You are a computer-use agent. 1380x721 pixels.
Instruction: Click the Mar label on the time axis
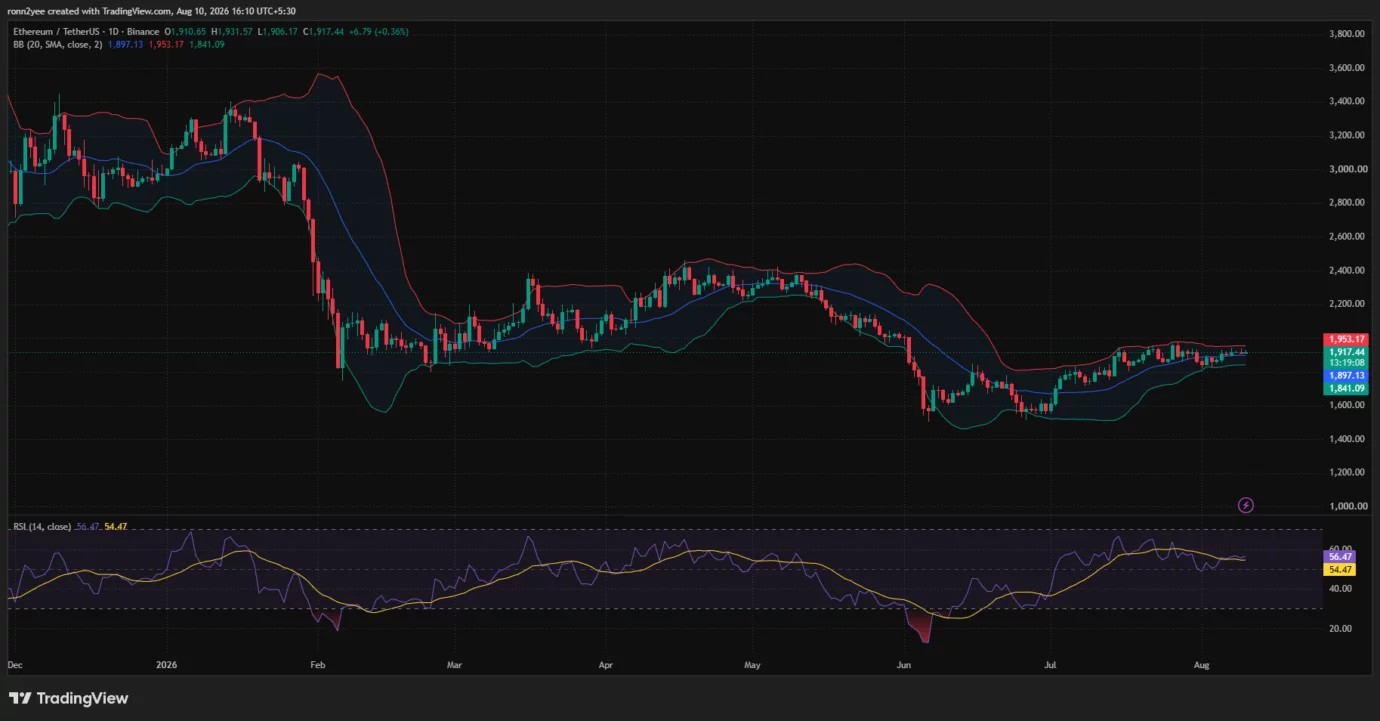click(x=455, y=664)
